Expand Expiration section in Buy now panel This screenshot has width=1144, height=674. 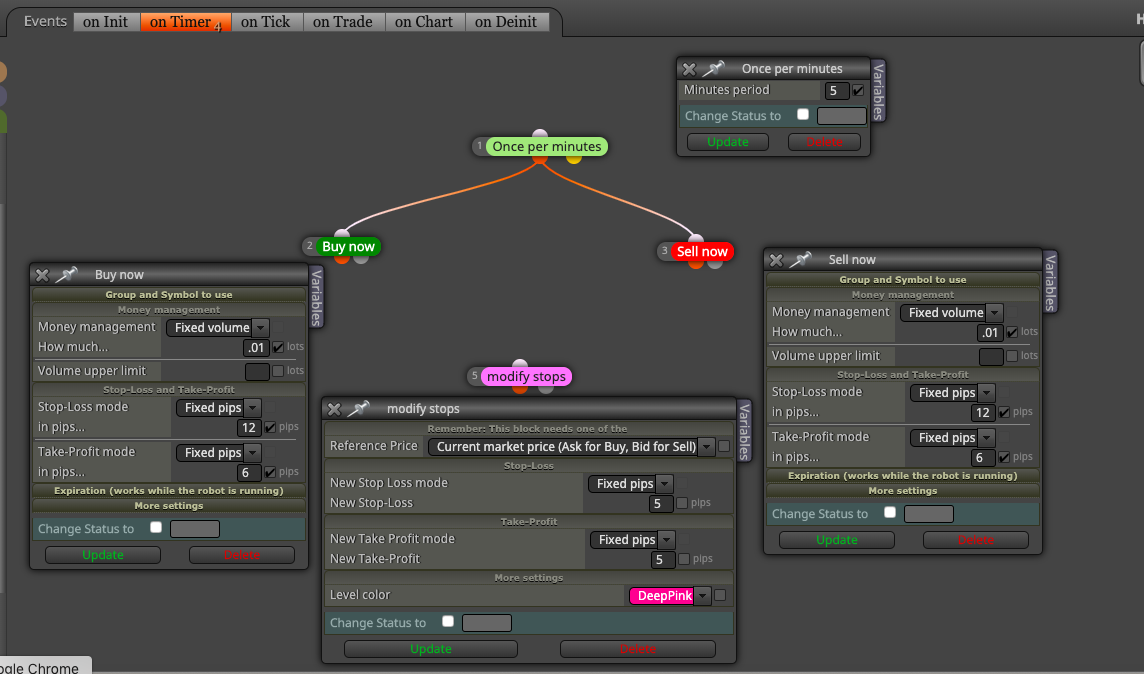(169, 491)
